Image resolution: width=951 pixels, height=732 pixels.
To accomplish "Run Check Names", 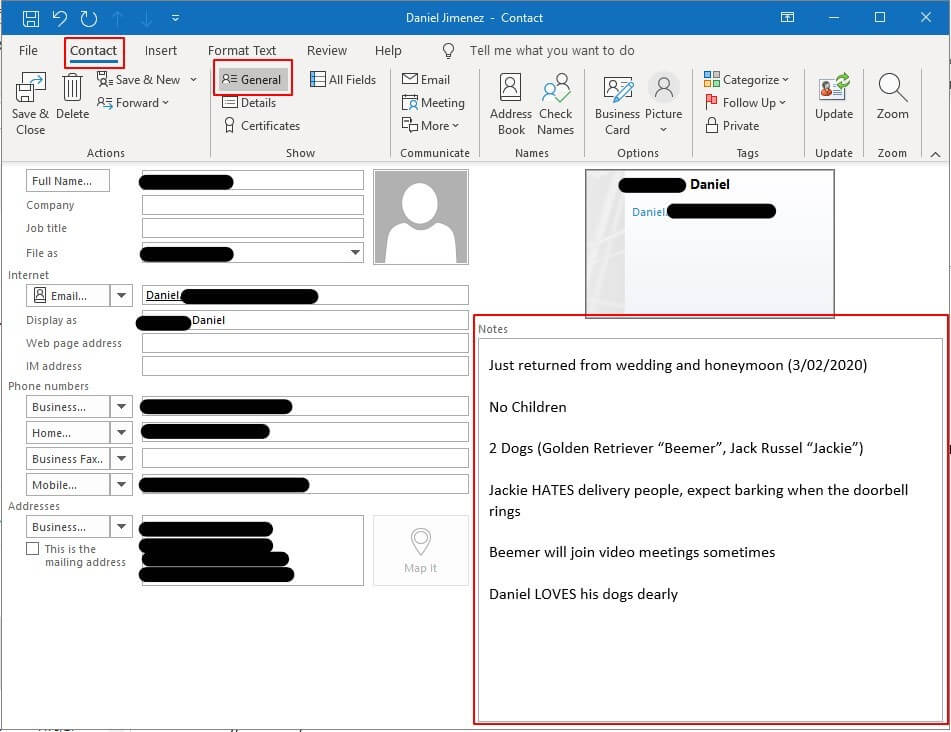I will click(x=556, y=104).
